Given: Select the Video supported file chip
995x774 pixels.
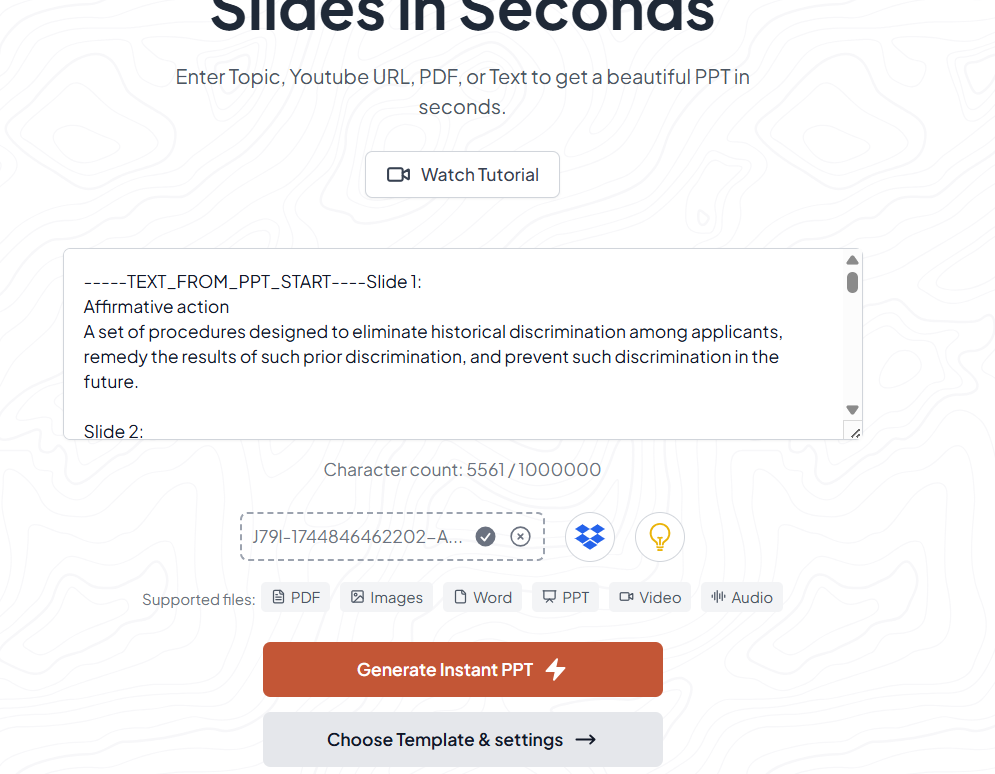Looking at the screenshot, I should (x=650, y=597).
